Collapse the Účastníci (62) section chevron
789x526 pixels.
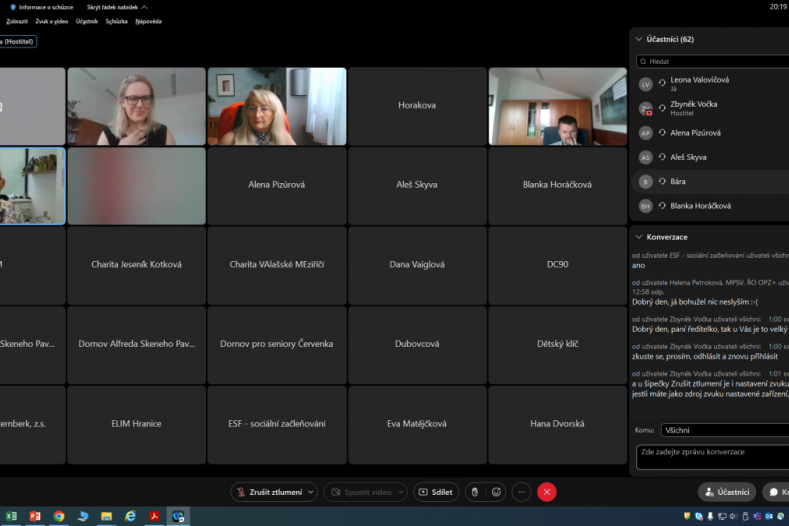pos(639,39)
